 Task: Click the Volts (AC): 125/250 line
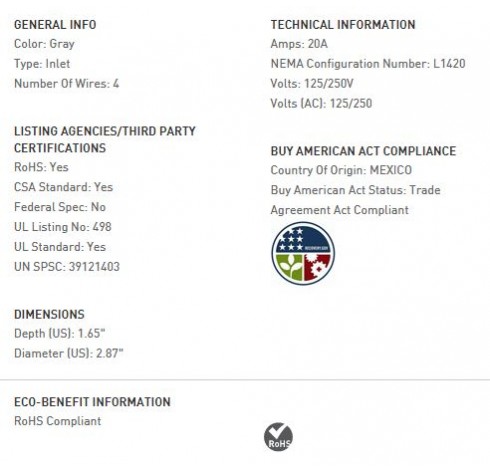pos(321,104)
